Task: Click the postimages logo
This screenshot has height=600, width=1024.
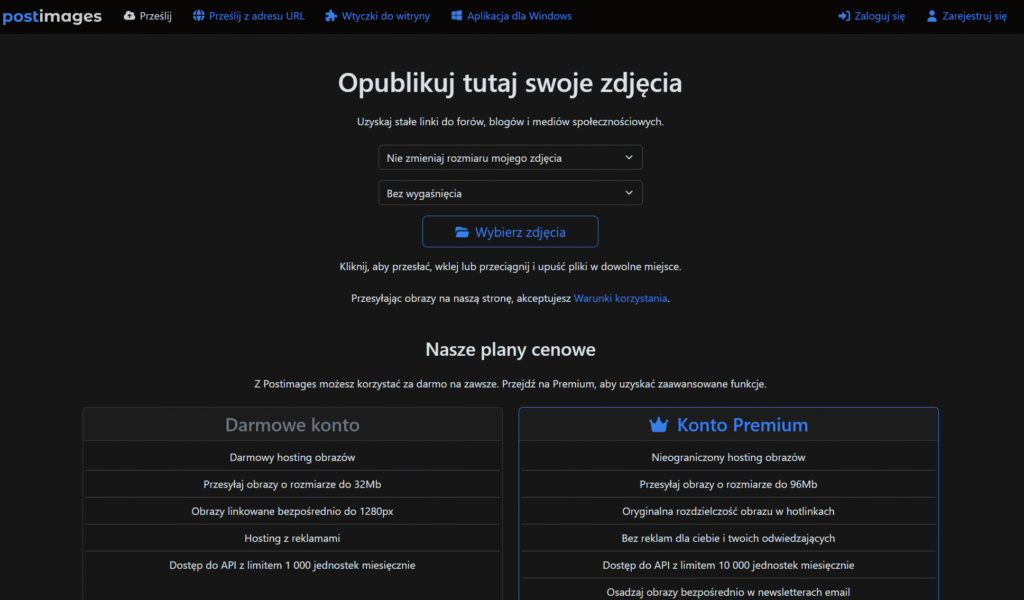Action: pos(52,15)
